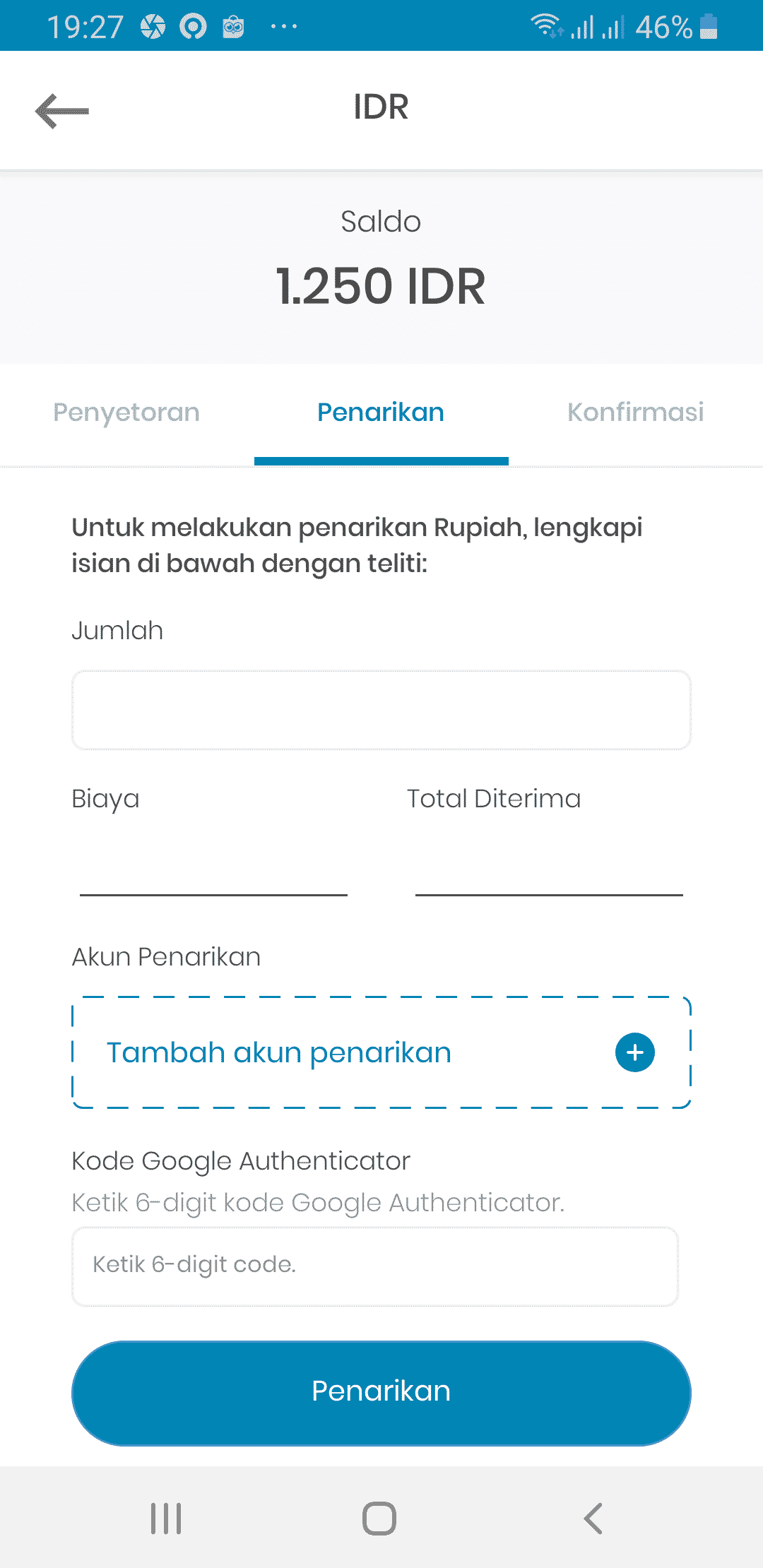Click the Jumlah amount input field
The width and height of the screenshot is (763, 1568).
pyautogui.click(x=381, y=709)
